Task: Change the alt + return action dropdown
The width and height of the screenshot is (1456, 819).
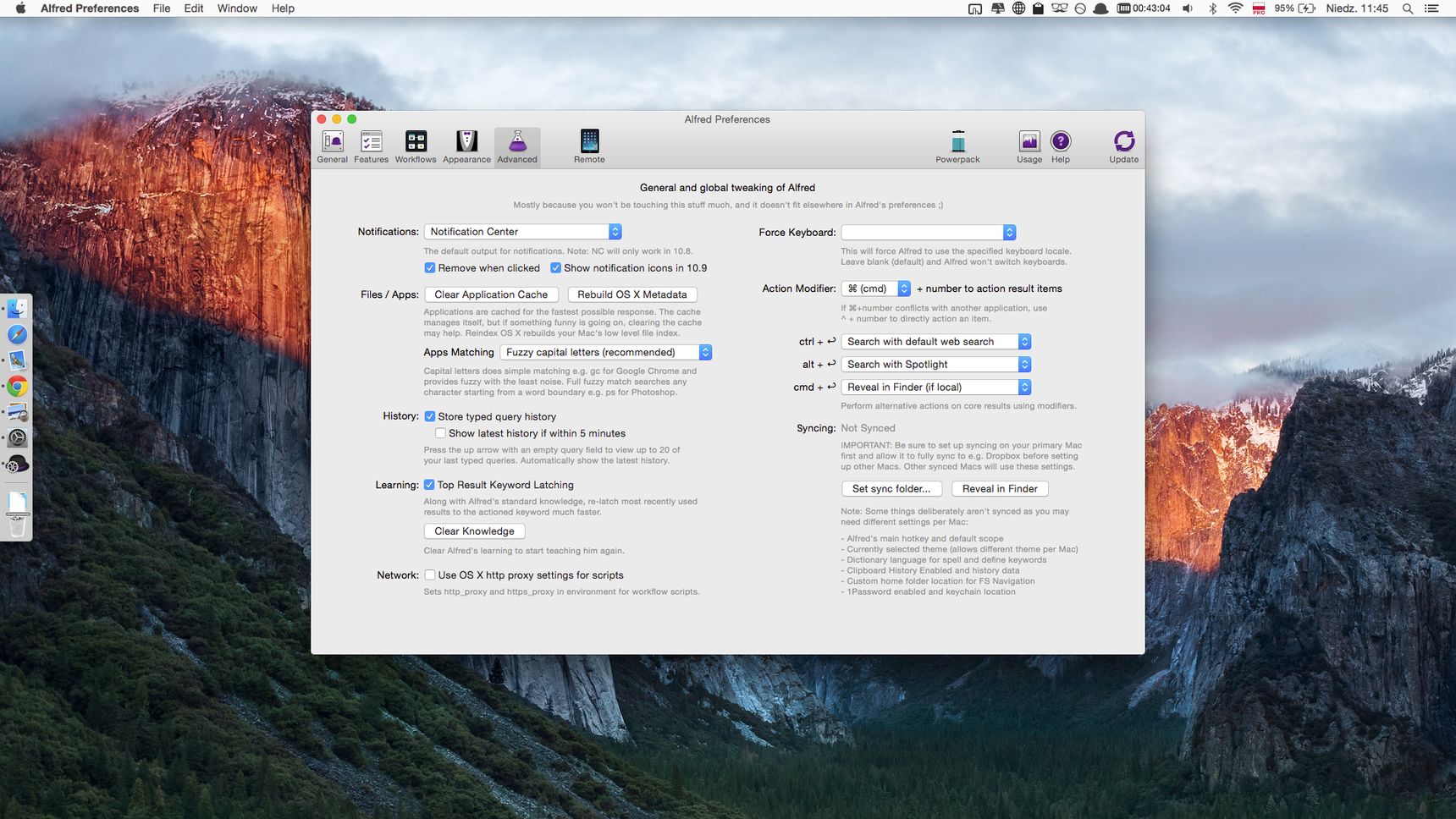Action: click(936, 365)
